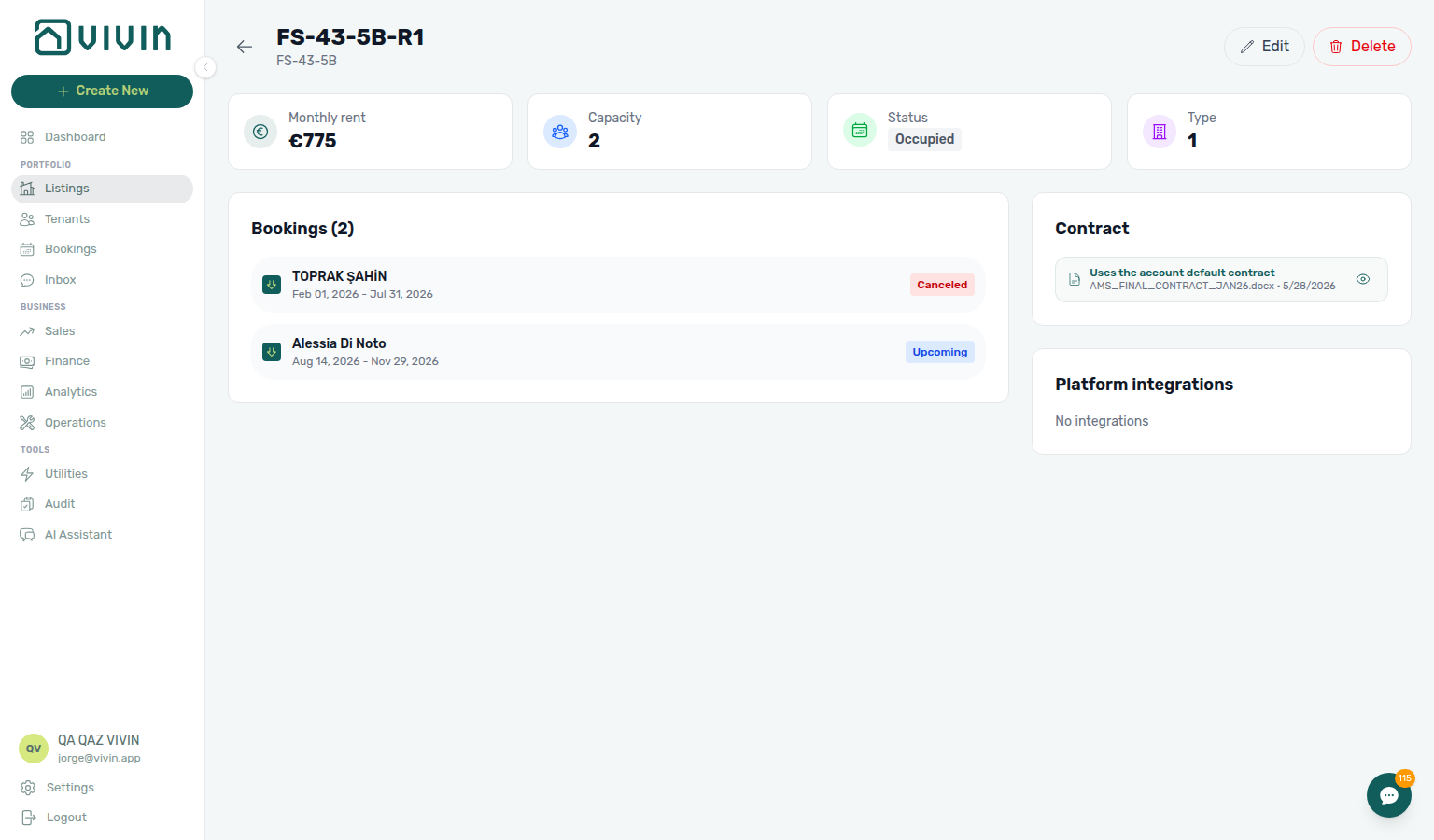Click the Logout exit icon
The image size is (1434, 840).
[x=28, y=818]
